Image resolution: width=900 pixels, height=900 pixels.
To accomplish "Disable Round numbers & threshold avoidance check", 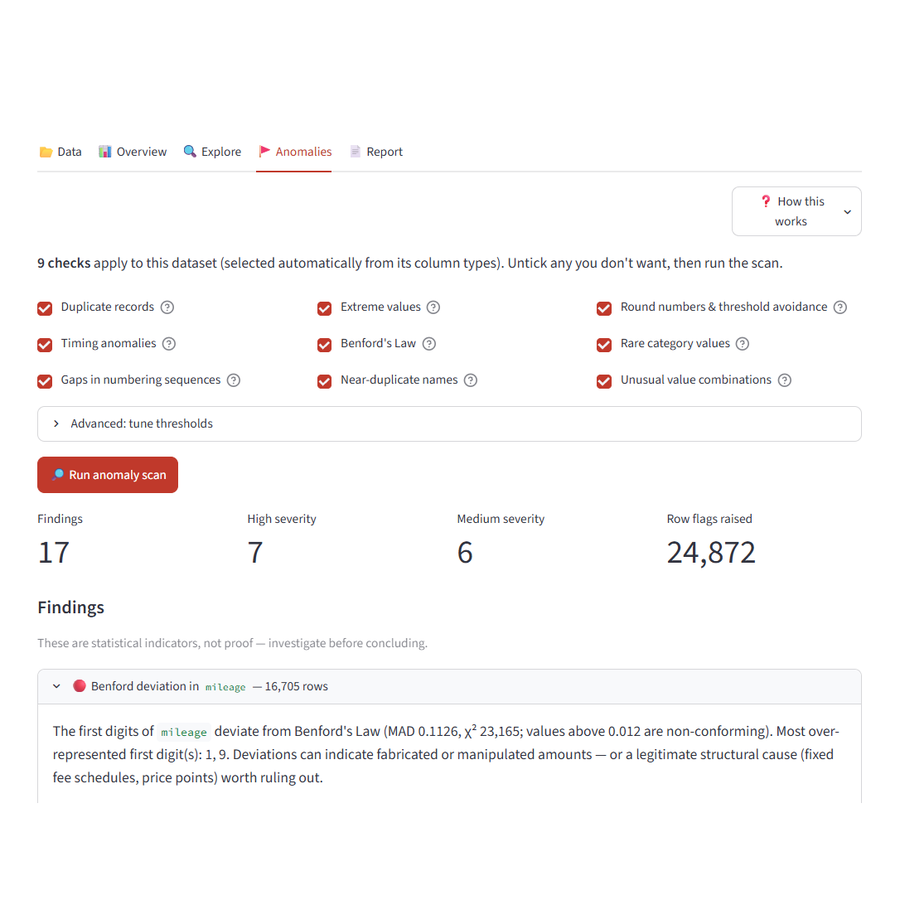I will pyautogui.click(x=604, y=308).
